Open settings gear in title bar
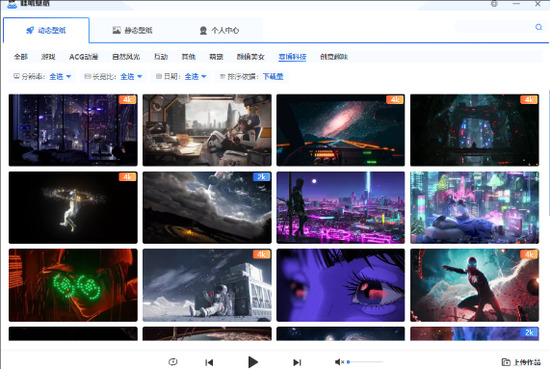Image resolution: width=550 pixels, height=369 pixels. (494, 4)
